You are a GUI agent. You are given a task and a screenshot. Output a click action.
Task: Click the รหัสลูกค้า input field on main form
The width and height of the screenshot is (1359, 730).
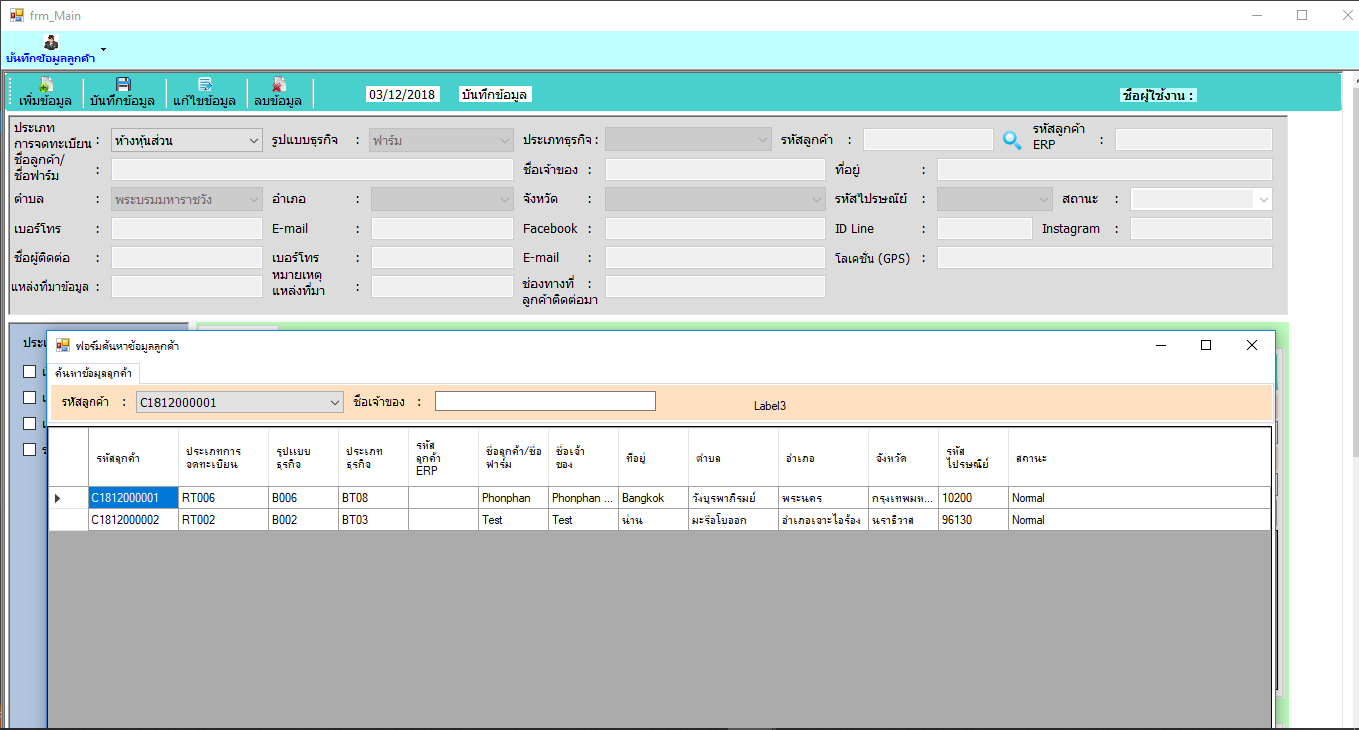pyautogui.click(x=928, y=140)
